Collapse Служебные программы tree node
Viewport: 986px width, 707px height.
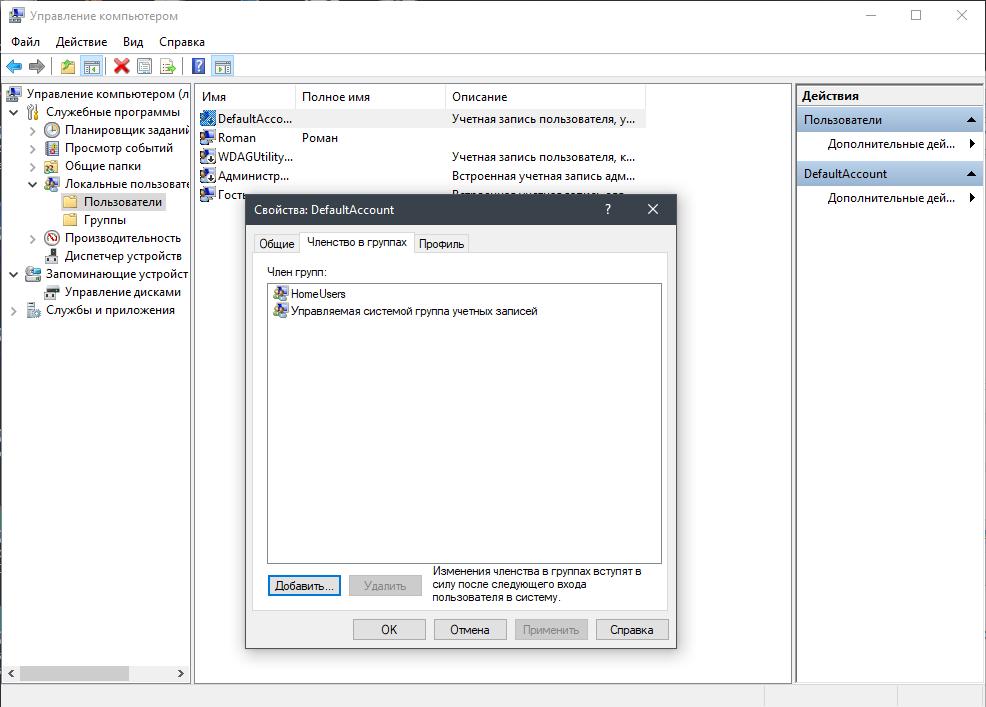click(x=14, y=113)
